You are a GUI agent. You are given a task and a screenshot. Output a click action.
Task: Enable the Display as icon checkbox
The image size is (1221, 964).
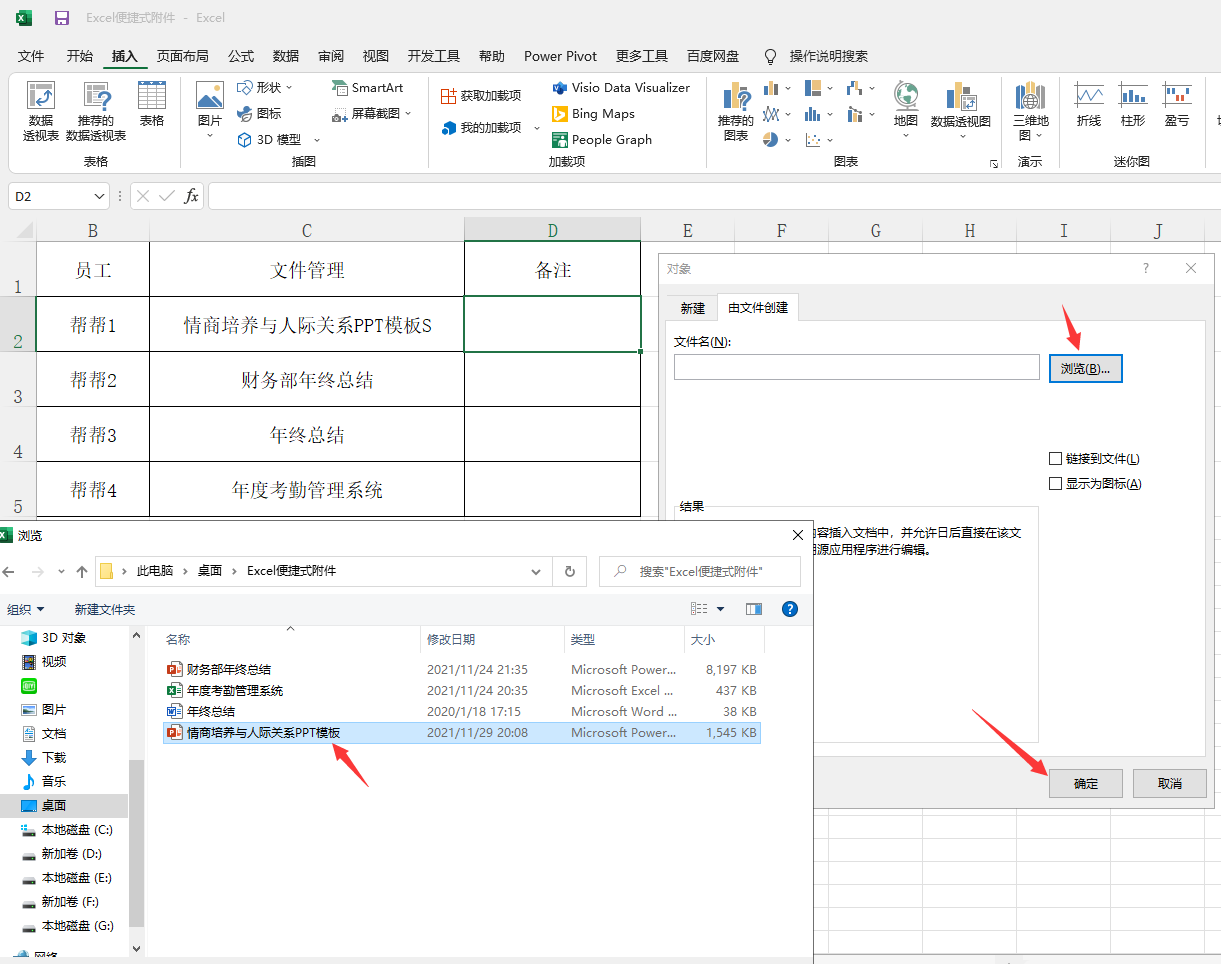click(1055, 484)
